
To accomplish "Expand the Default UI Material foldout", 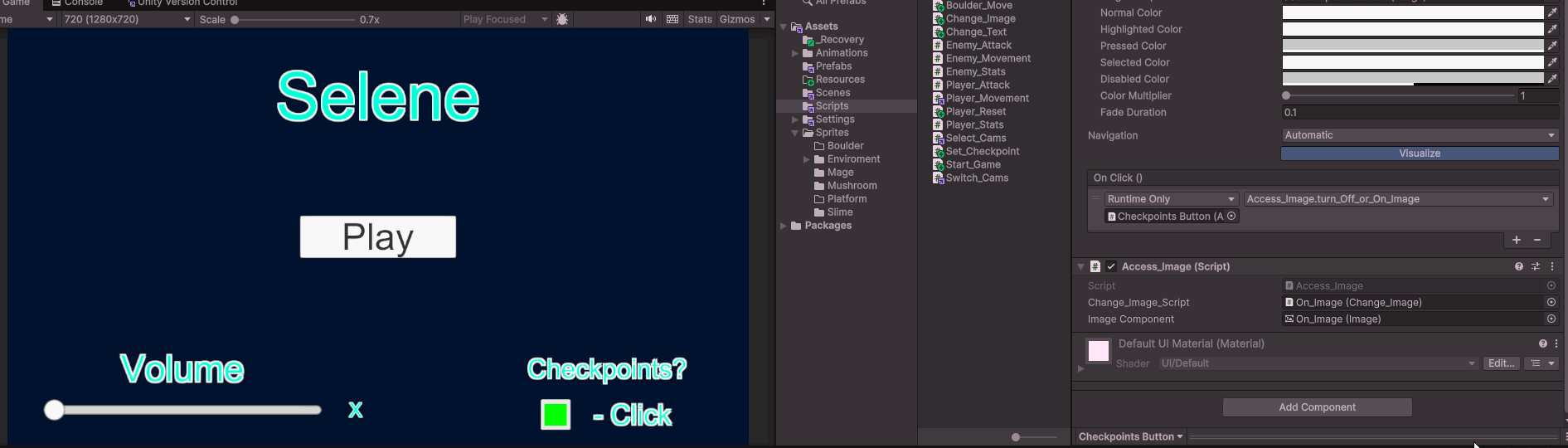I will [1080, 368].
